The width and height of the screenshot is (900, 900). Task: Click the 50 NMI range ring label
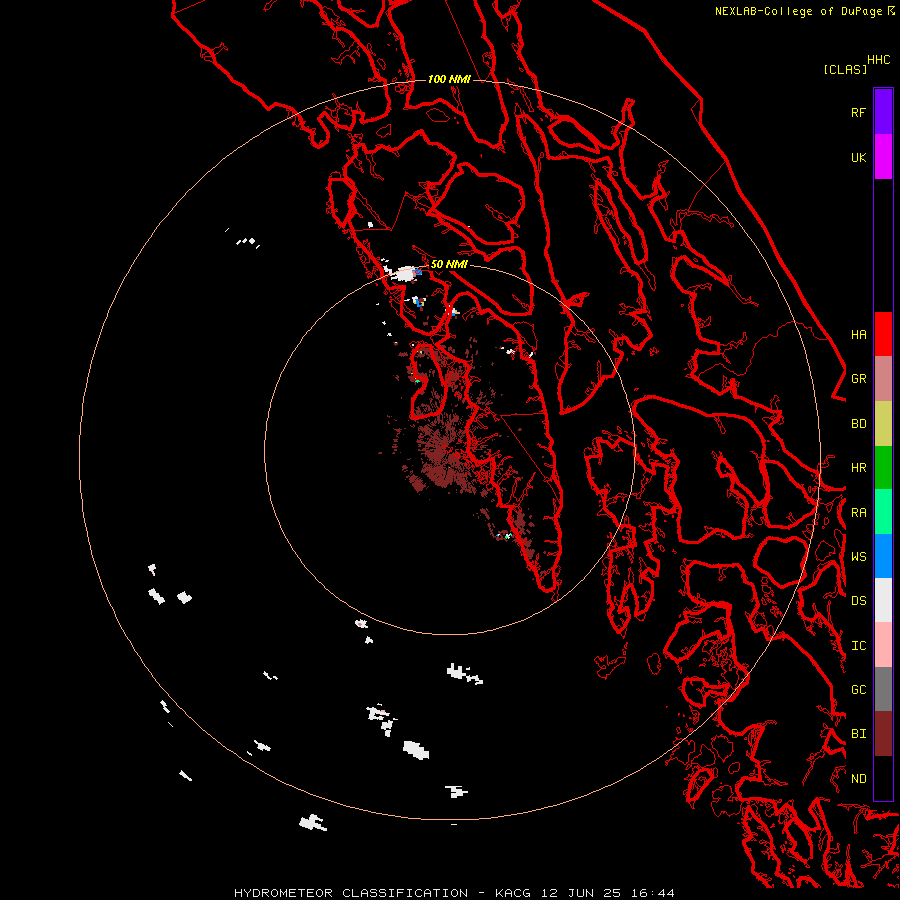(449, 264)
